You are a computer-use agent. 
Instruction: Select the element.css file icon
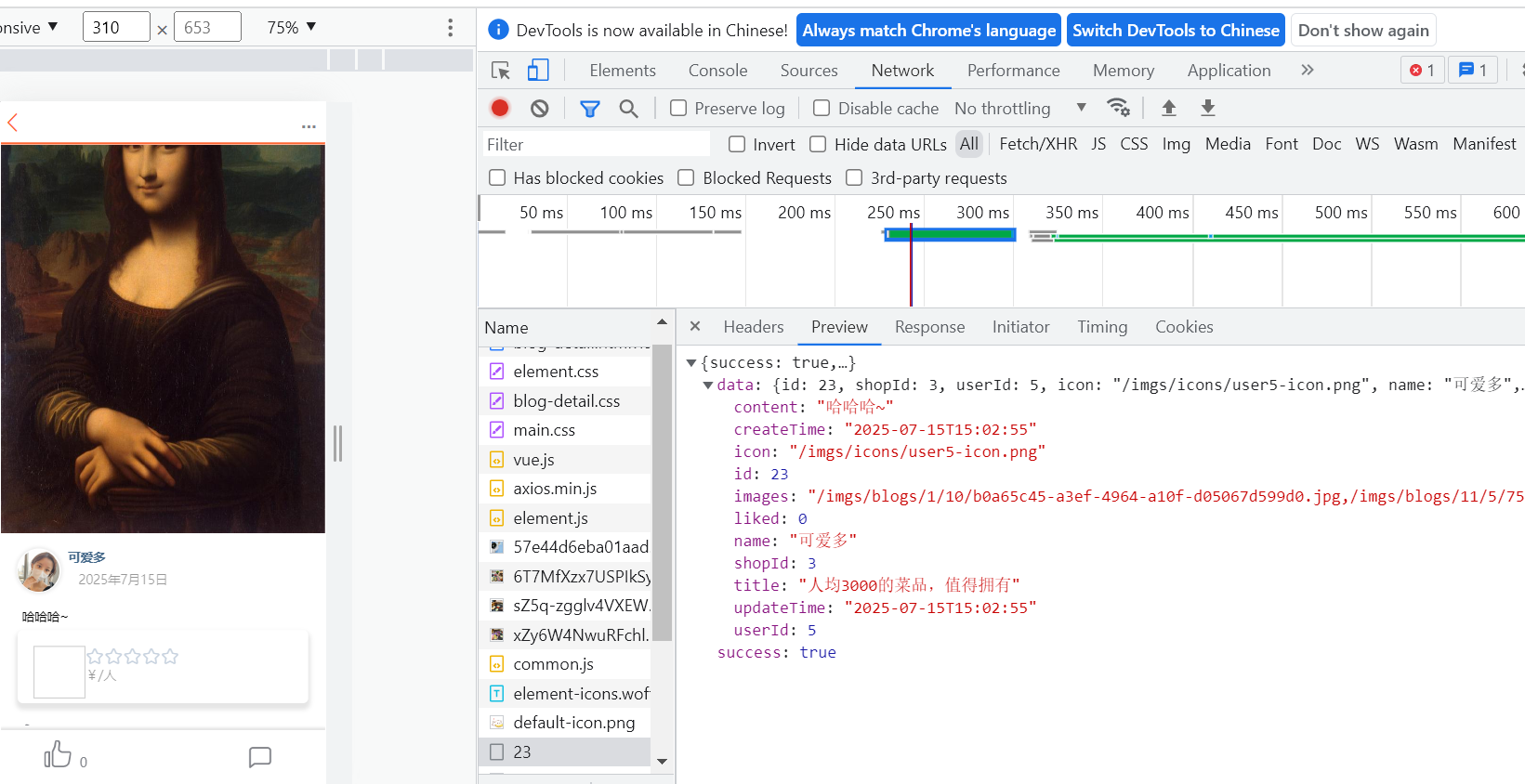(x=497, y=372)
